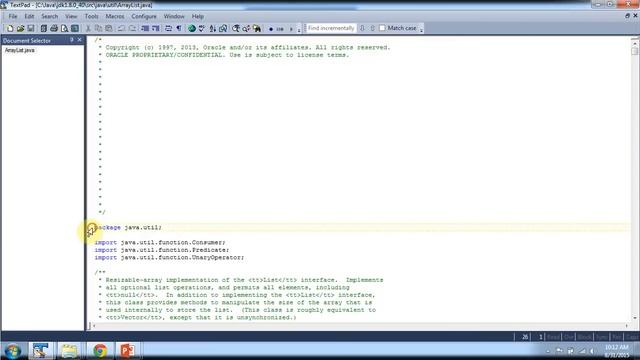Viewport: 640px width, 360px height.
Task: Enable the Match case checkbox
Action: point(382,28)
